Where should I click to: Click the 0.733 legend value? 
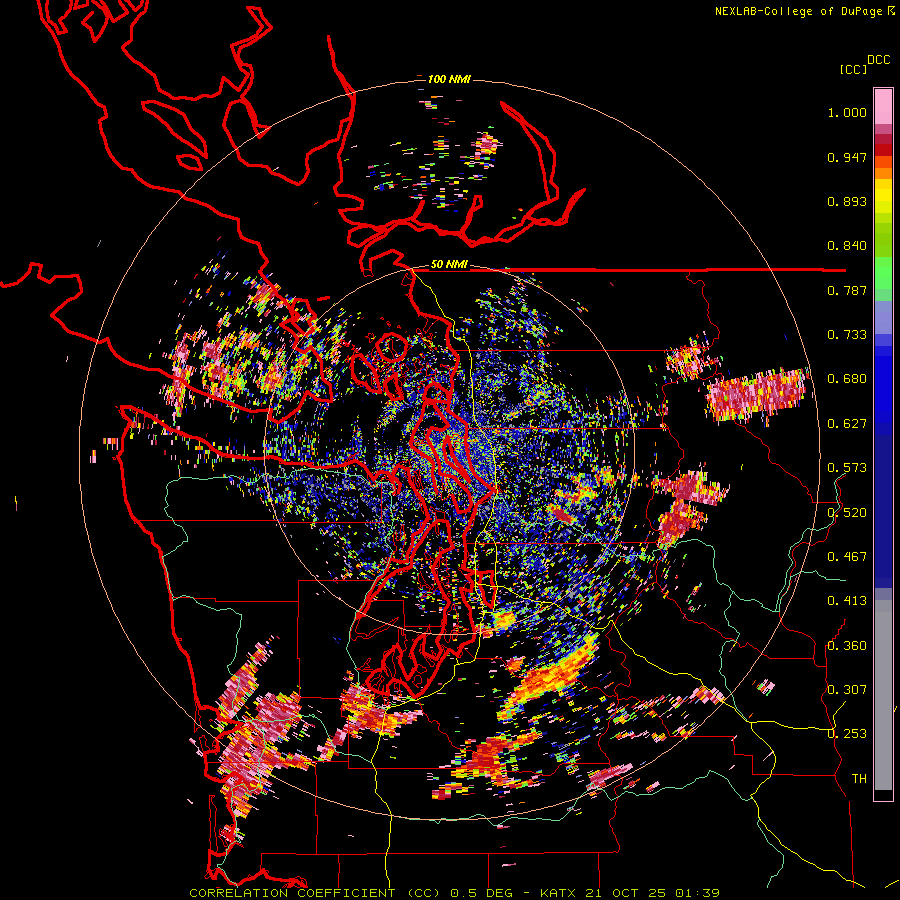pyautogui.click(x=847, y=335)
